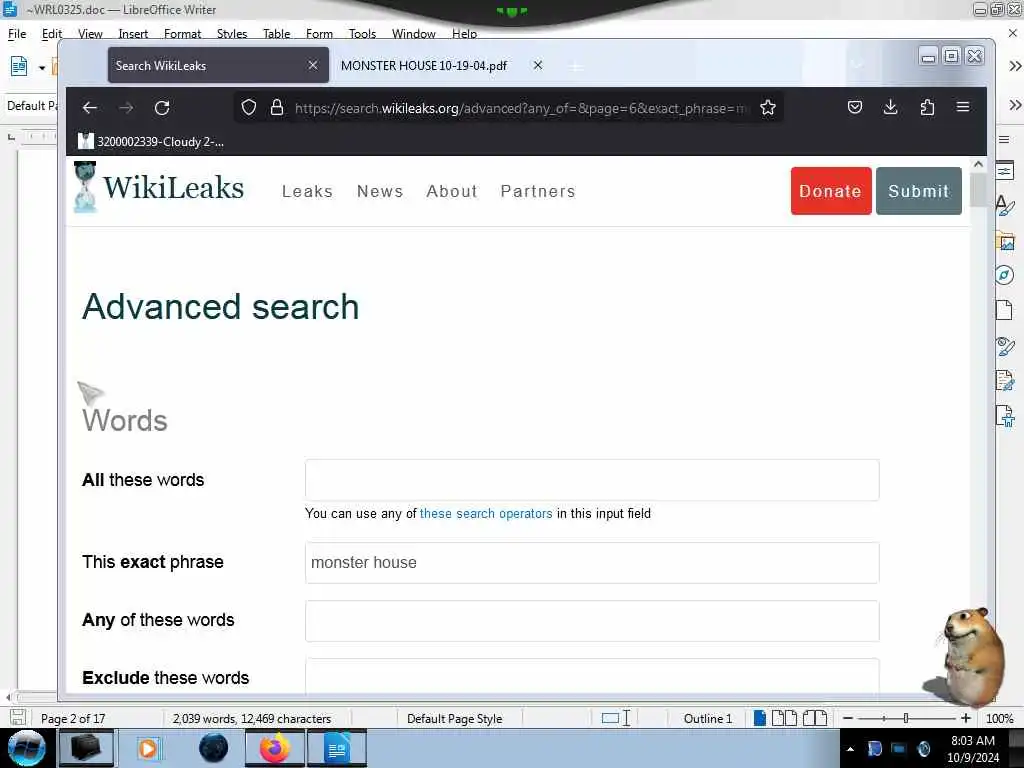1024x768 pixels.
Task: Select book view in Writer status bar
Action: pos(815,718)
